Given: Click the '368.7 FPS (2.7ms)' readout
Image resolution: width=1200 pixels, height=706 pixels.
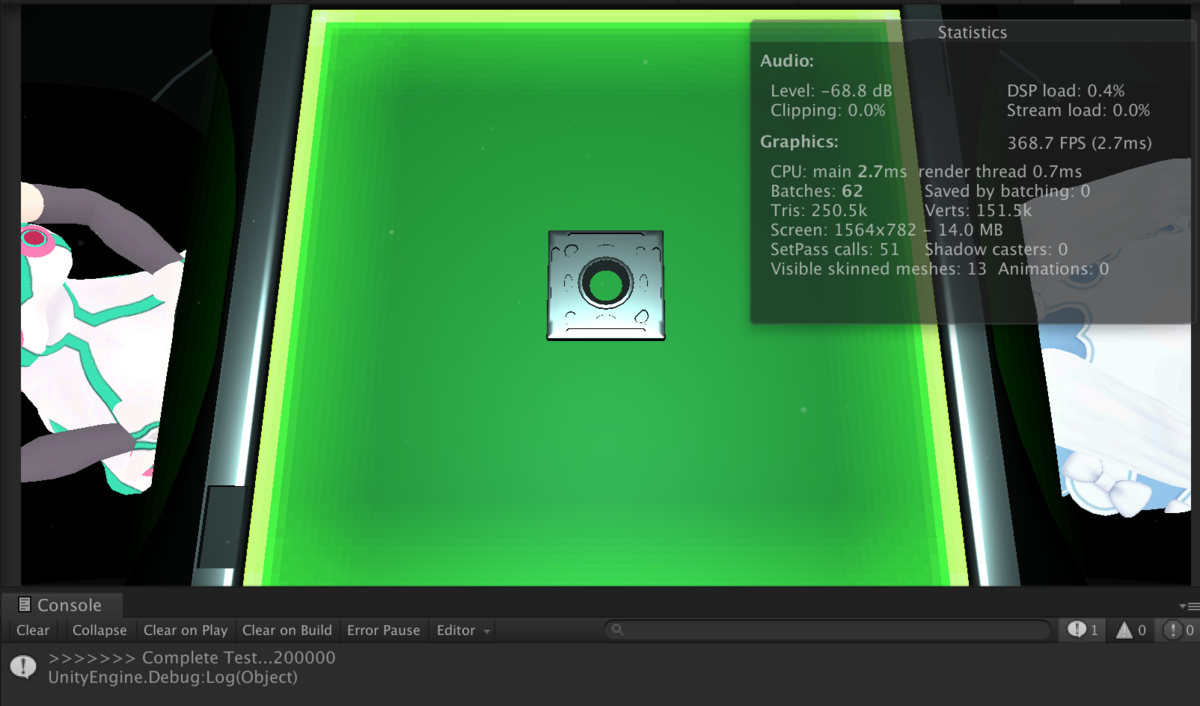Looking at the screenshot, I should pyautogui.click(x=1079, y=142).
